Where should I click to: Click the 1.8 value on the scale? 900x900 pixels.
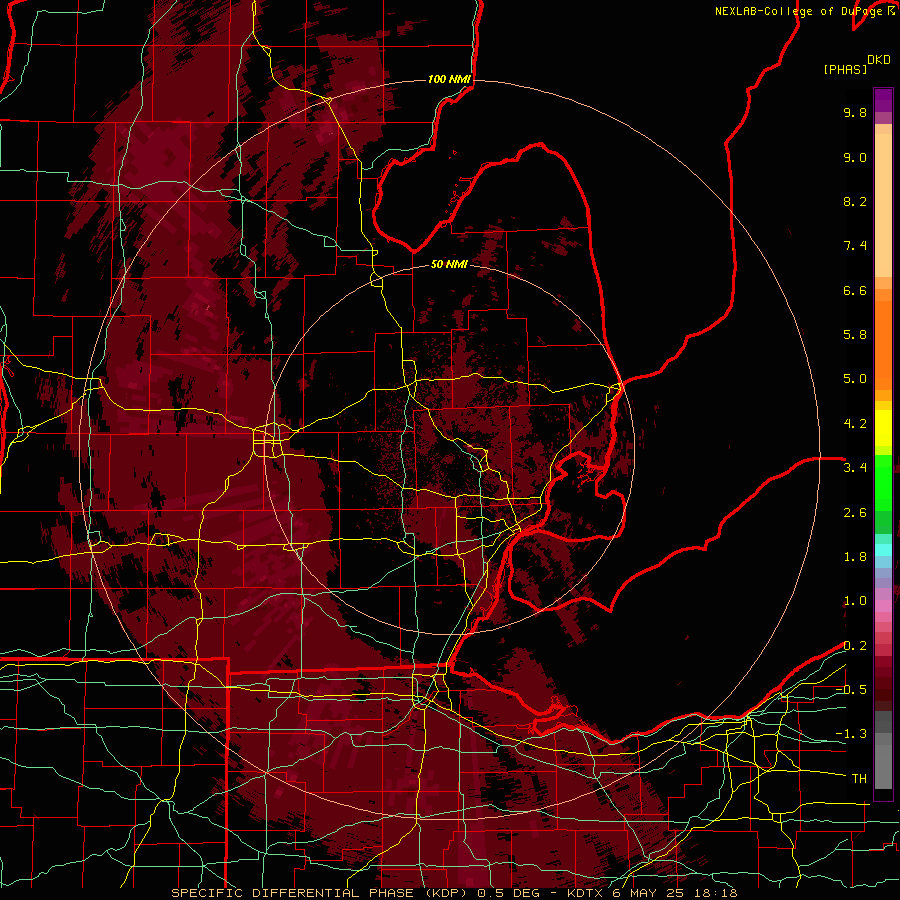[855, 557]
